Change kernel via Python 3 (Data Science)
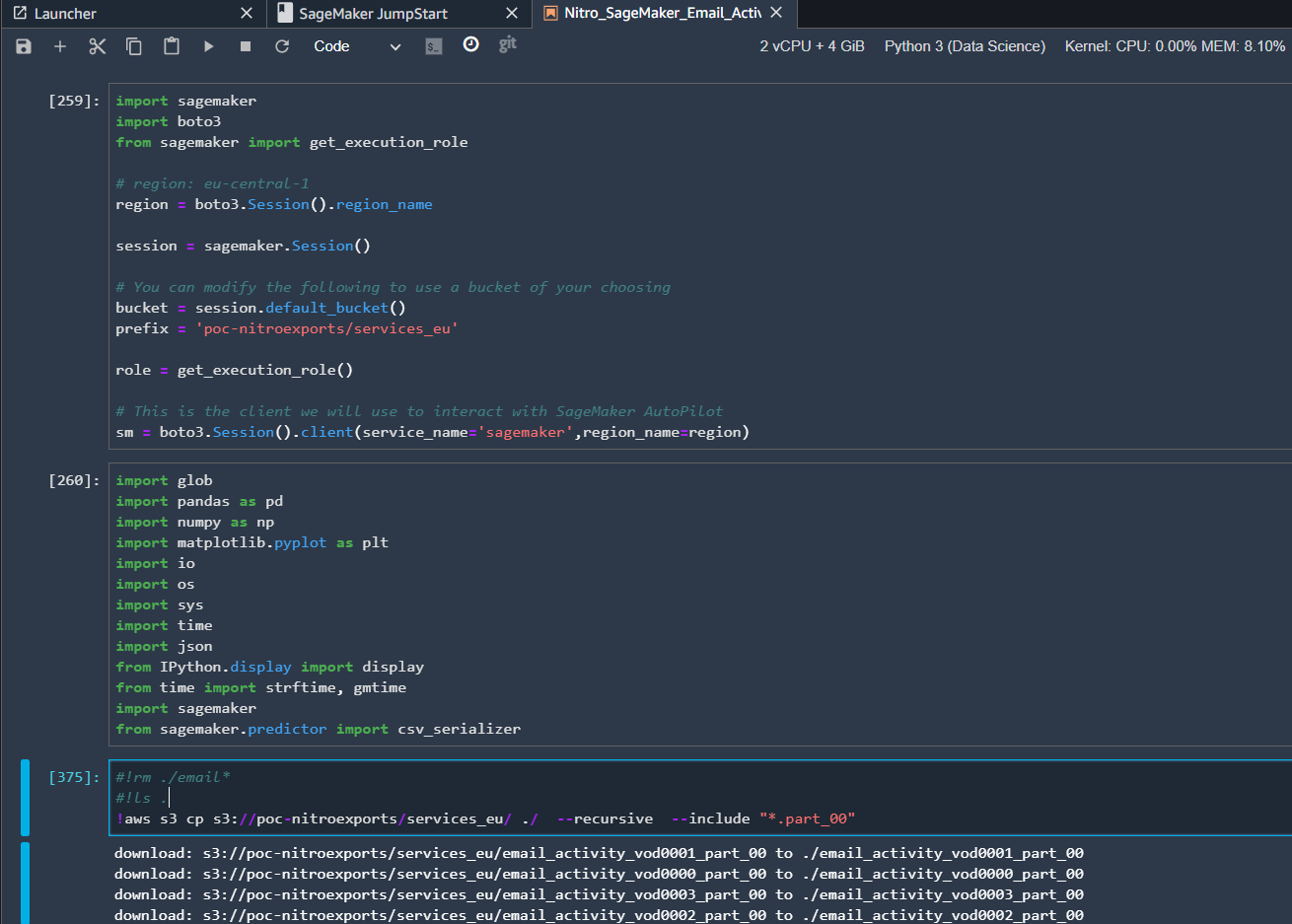Screen dimensions: 1292x924 click(965, 46)
